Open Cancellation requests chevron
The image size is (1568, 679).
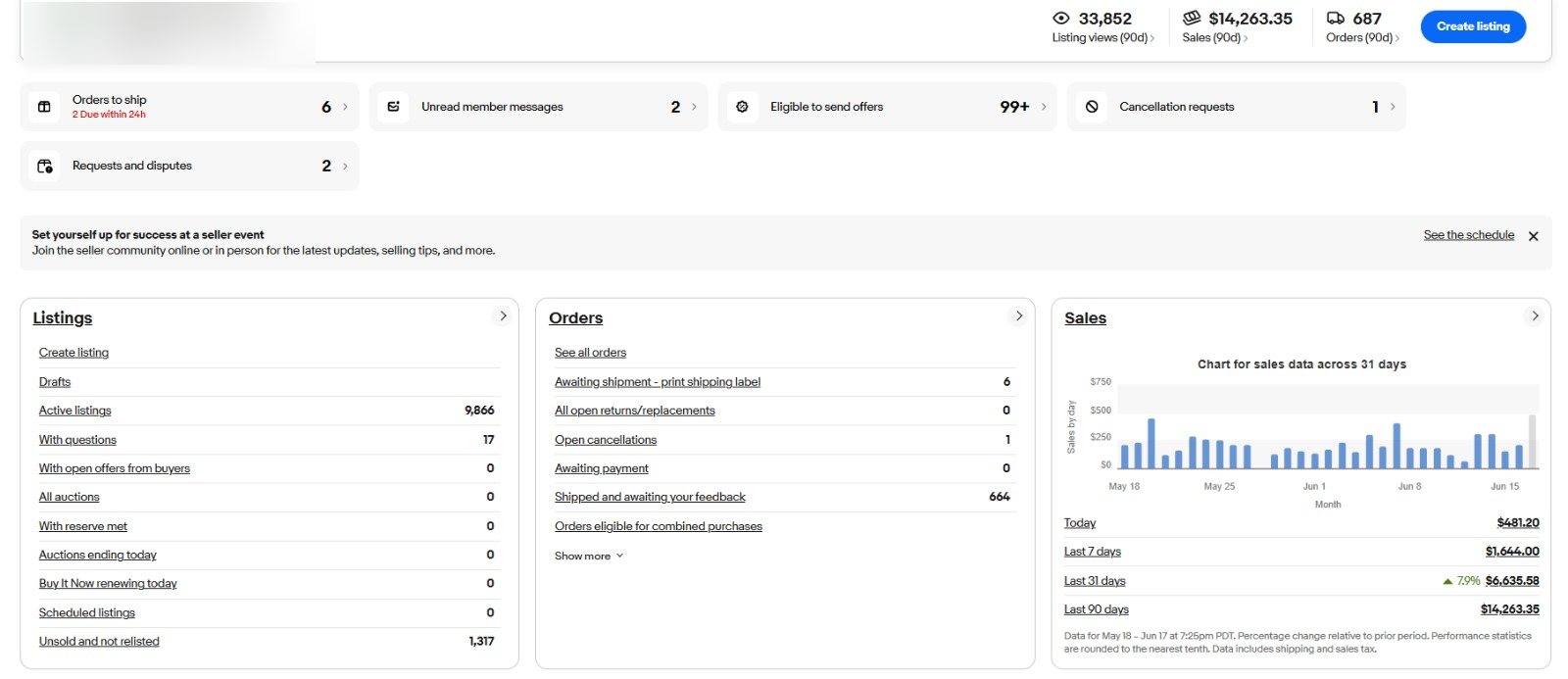tap(1393, 107)
